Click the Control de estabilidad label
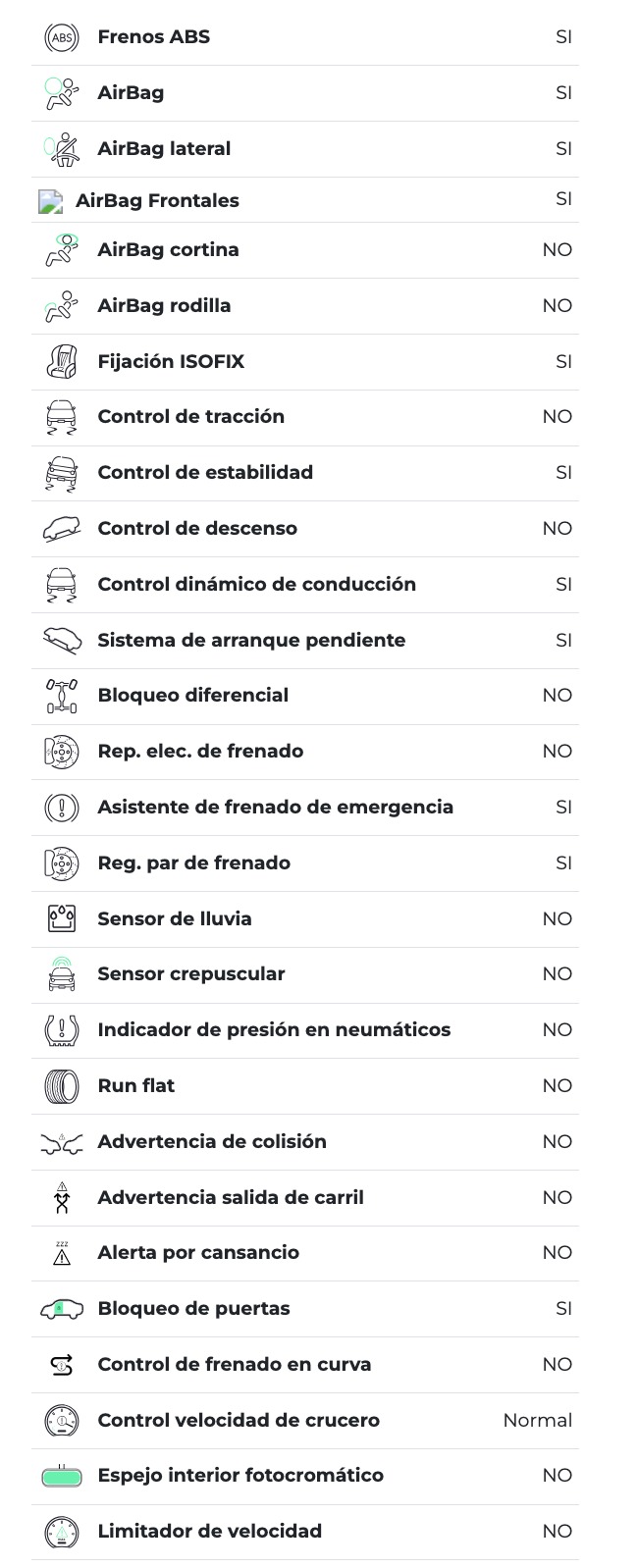Viewport: 638px width, 1568px height. 205,473
